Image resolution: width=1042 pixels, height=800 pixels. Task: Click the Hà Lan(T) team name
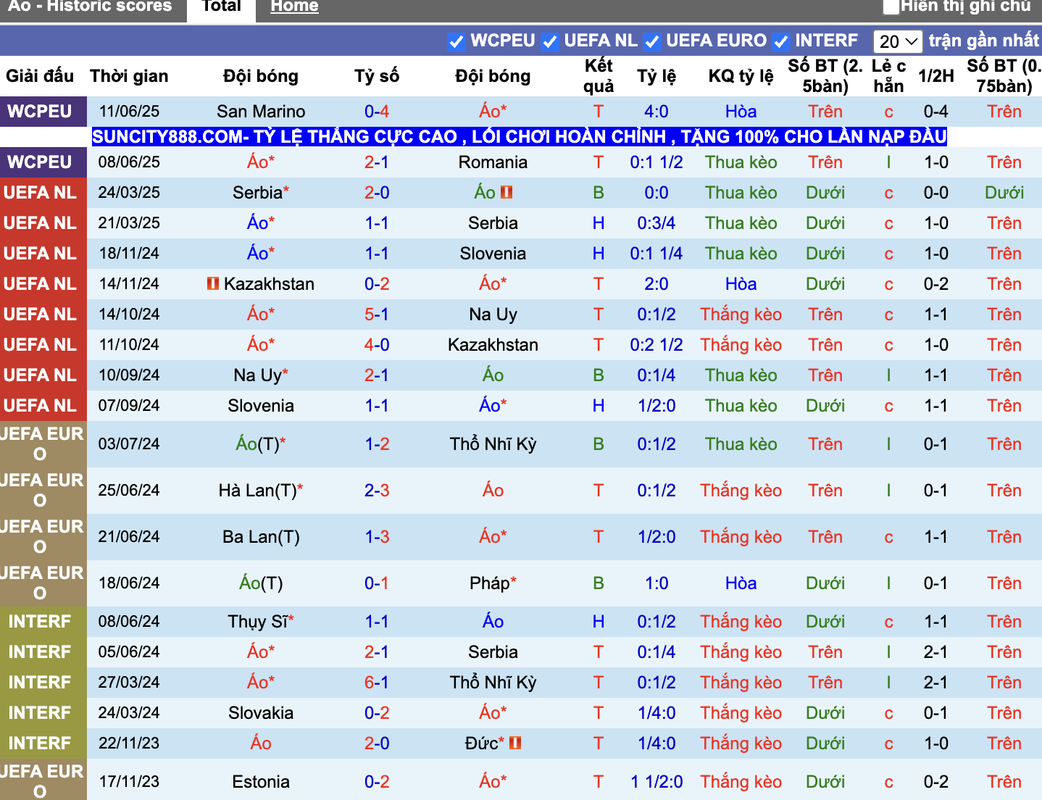(258, 490)
